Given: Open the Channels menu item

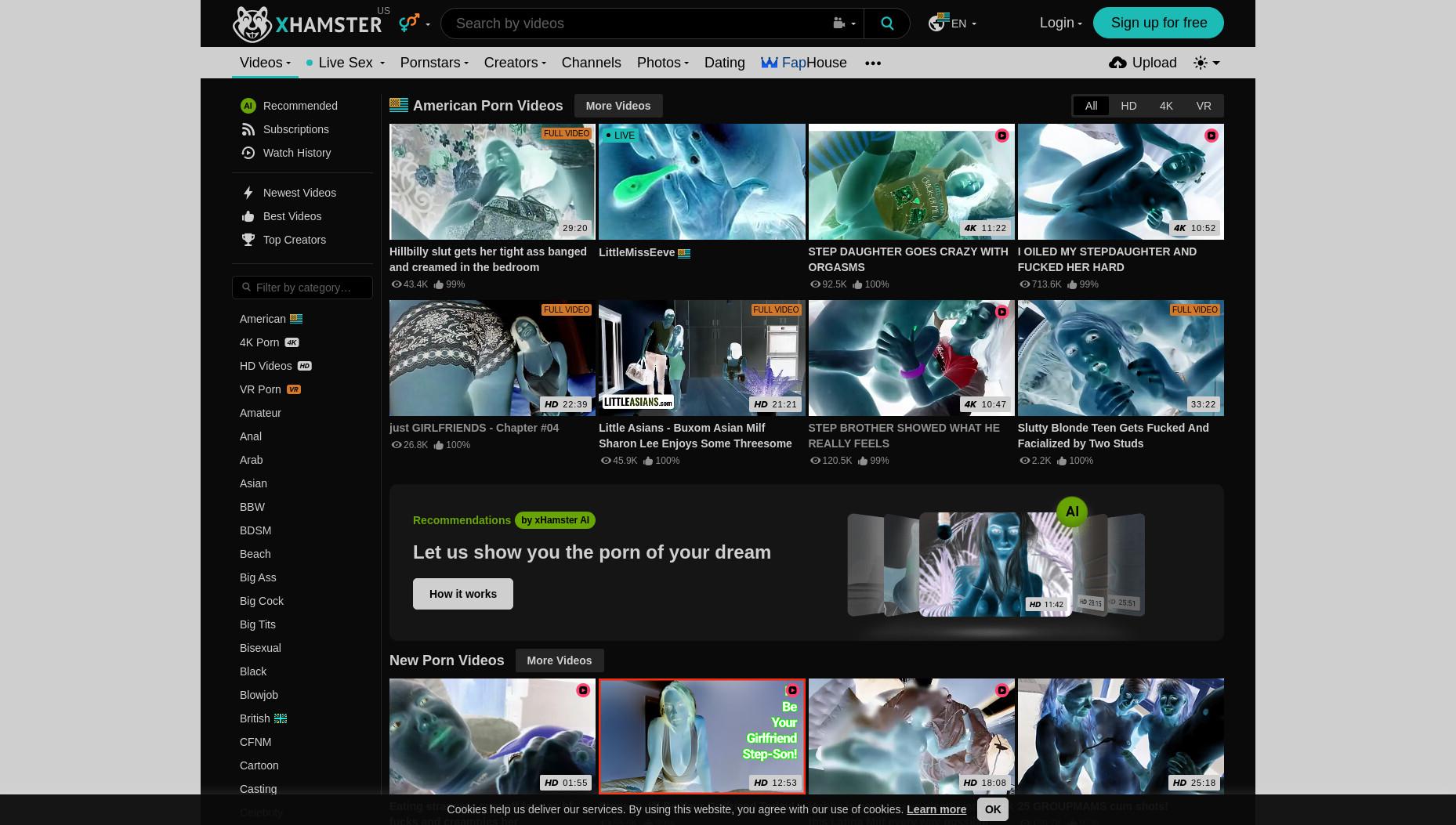Looking at the screenshot, I should click(x=591, y=63).
